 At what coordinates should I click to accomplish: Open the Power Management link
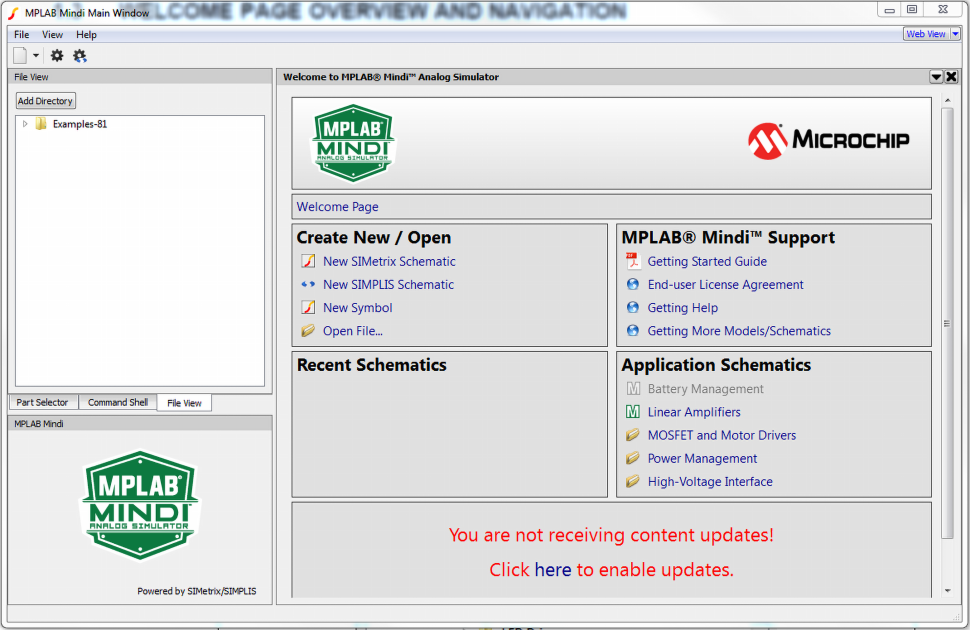point(702,459)
